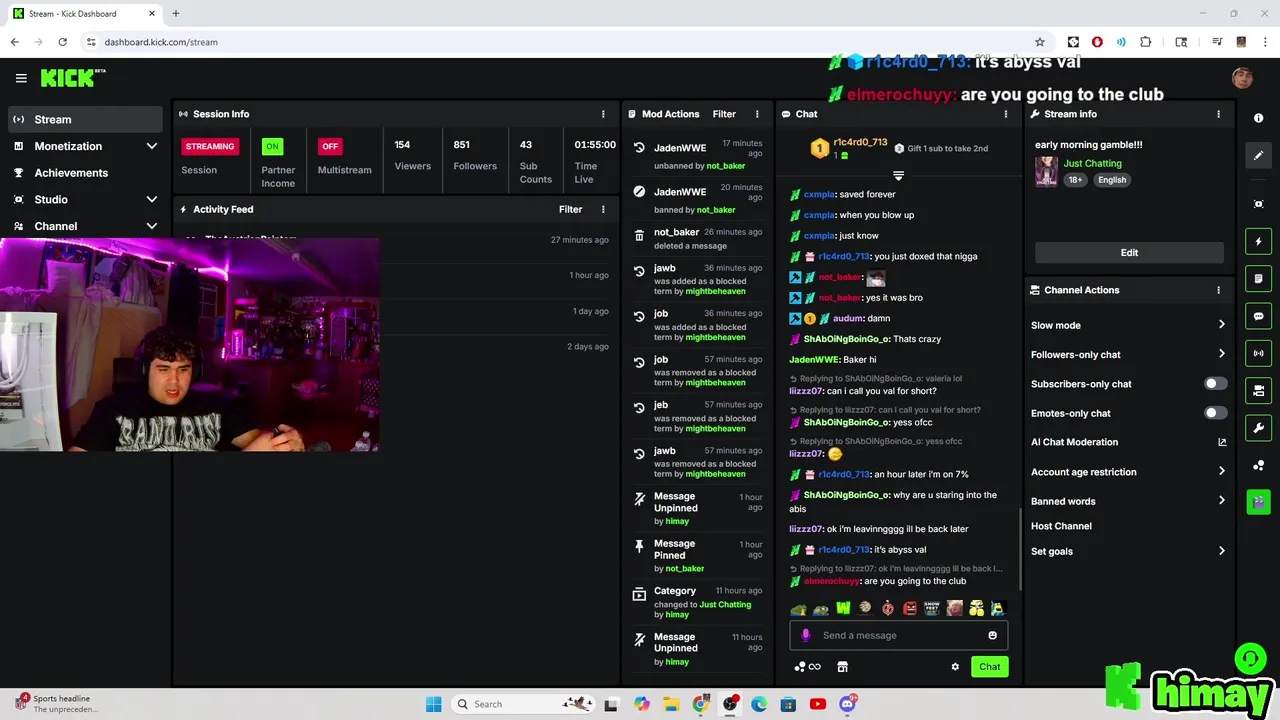Open the lightning bolt activity widget icon
Screen dimensions: 1280x720
1258,241
